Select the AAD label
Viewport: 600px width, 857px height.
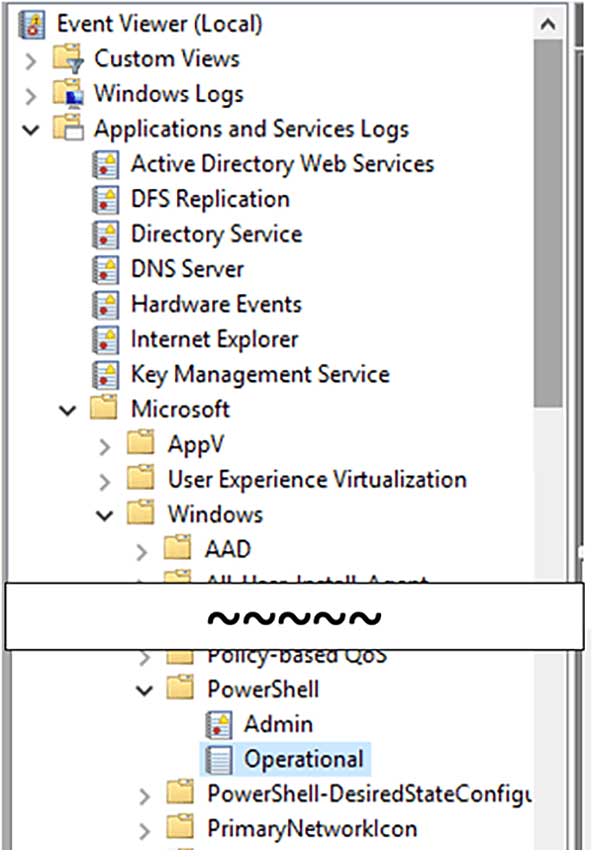click(228, 549)
